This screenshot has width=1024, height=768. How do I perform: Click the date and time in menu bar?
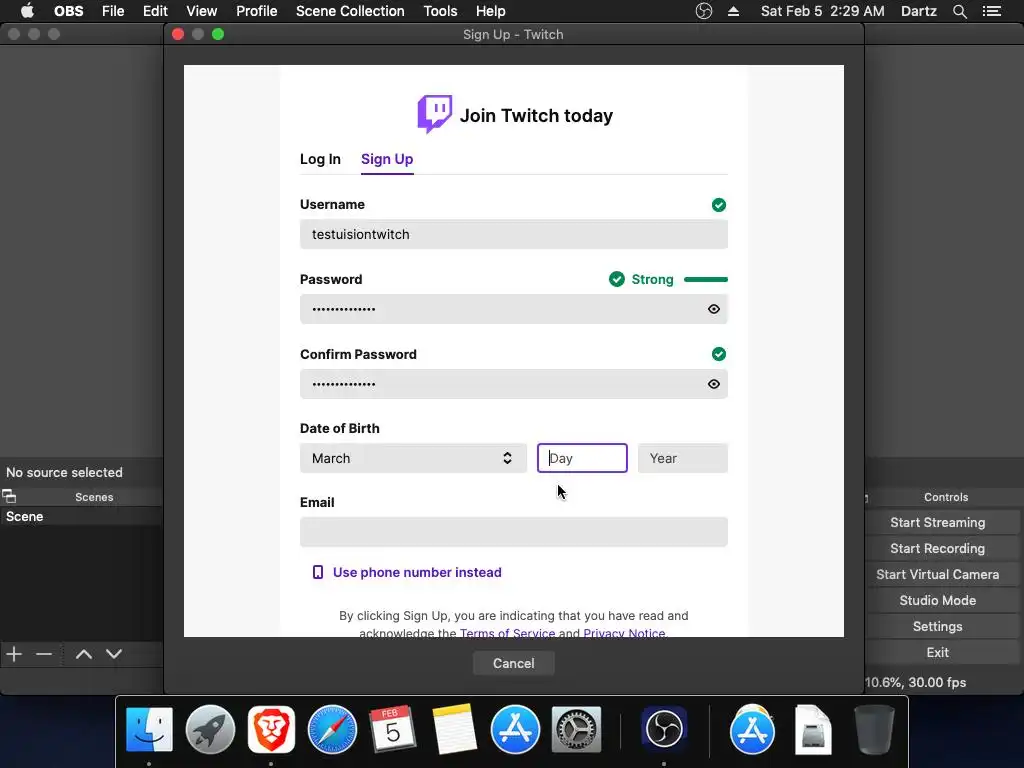(823, 11)
